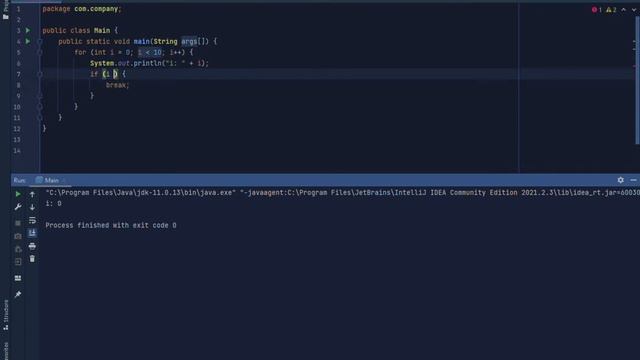Click 'args' parameter in main signature
The width and height of the screenshot is (640, 360).
(x=189, y=41)
